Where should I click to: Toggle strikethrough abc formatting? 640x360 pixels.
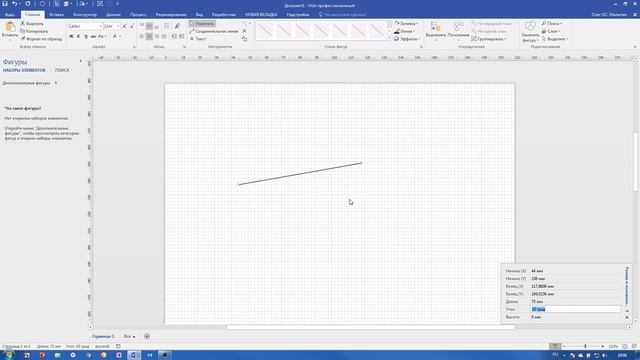(x=93, y=36)
